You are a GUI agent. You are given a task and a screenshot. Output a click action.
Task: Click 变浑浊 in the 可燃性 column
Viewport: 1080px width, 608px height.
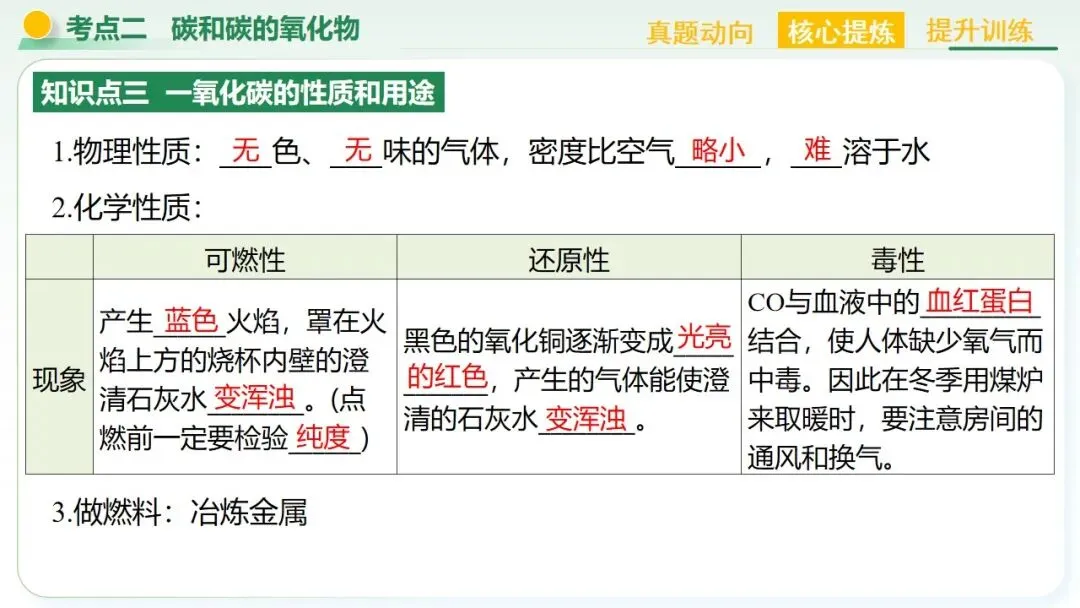254,398
